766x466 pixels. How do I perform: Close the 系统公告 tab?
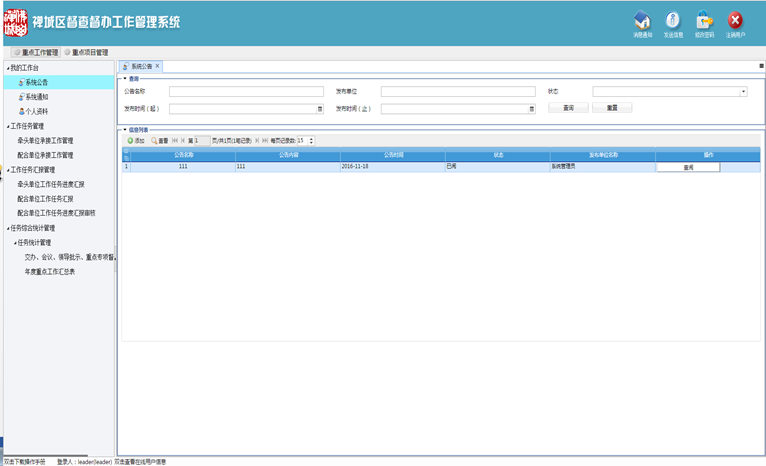pyautogui.click(x=157, y=66)
